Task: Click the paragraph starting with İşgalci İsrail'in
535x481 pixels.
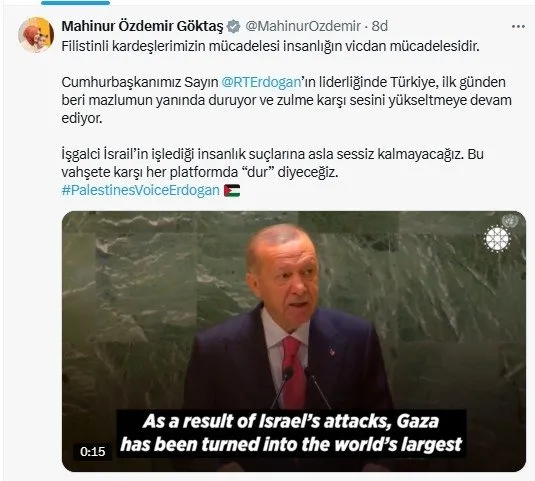Action: click(x=273, y=163)
